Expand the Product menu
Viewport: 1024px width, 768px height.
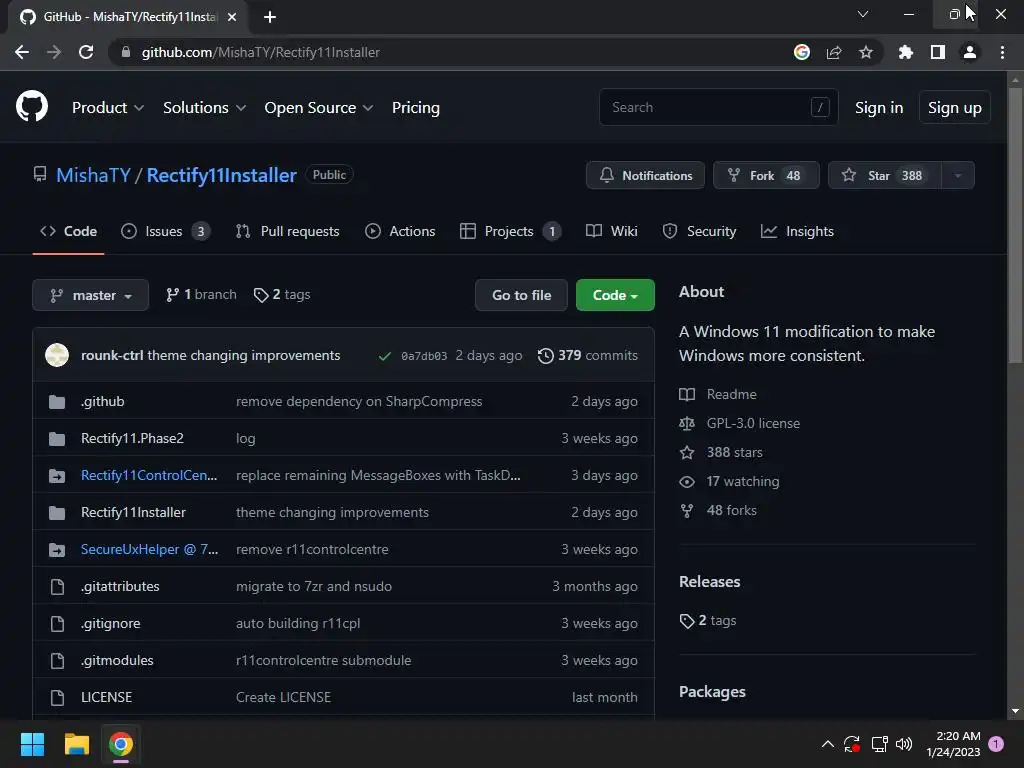click(x=108, y=108)
